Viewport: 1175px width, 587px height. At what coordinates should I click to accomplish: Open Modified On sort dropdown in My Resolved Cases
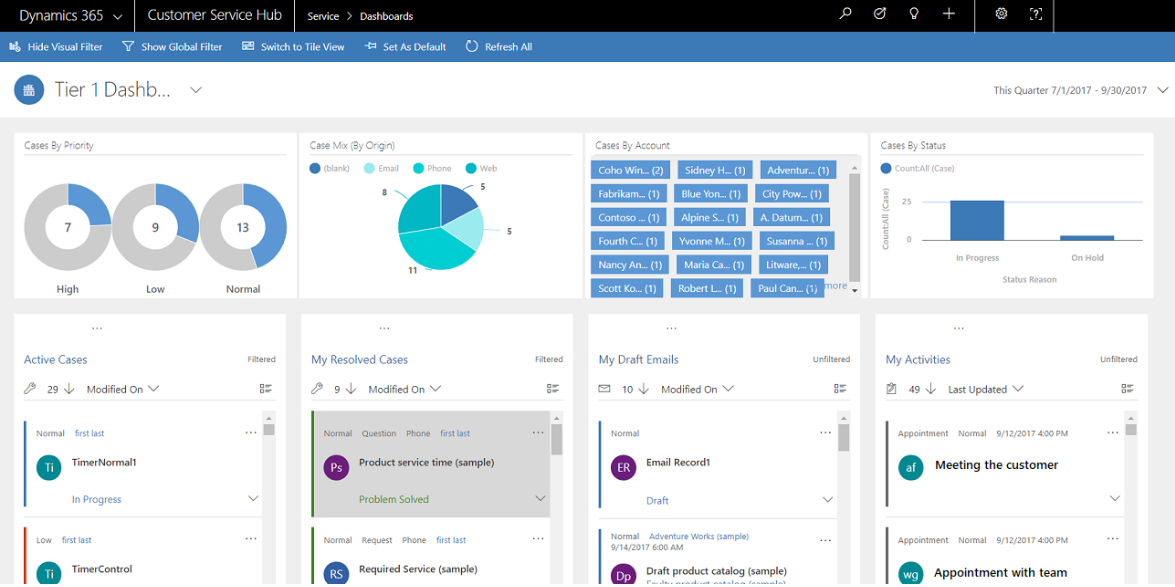pyautogui.click(x=405, y=389)
